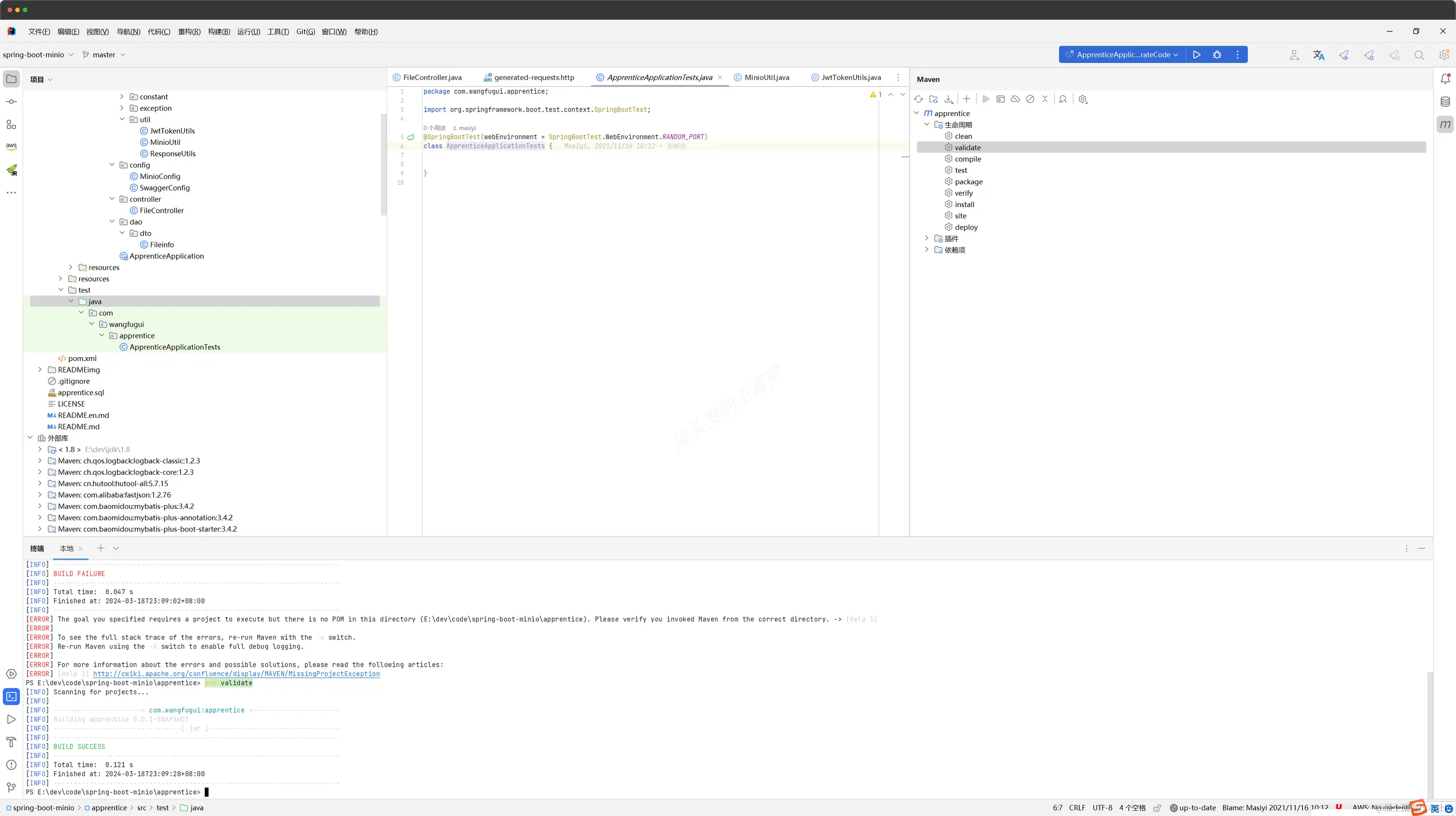Click Execute Maven Goal icon
Viewport: 1456px width, 816px height.
click(1000, 99)
